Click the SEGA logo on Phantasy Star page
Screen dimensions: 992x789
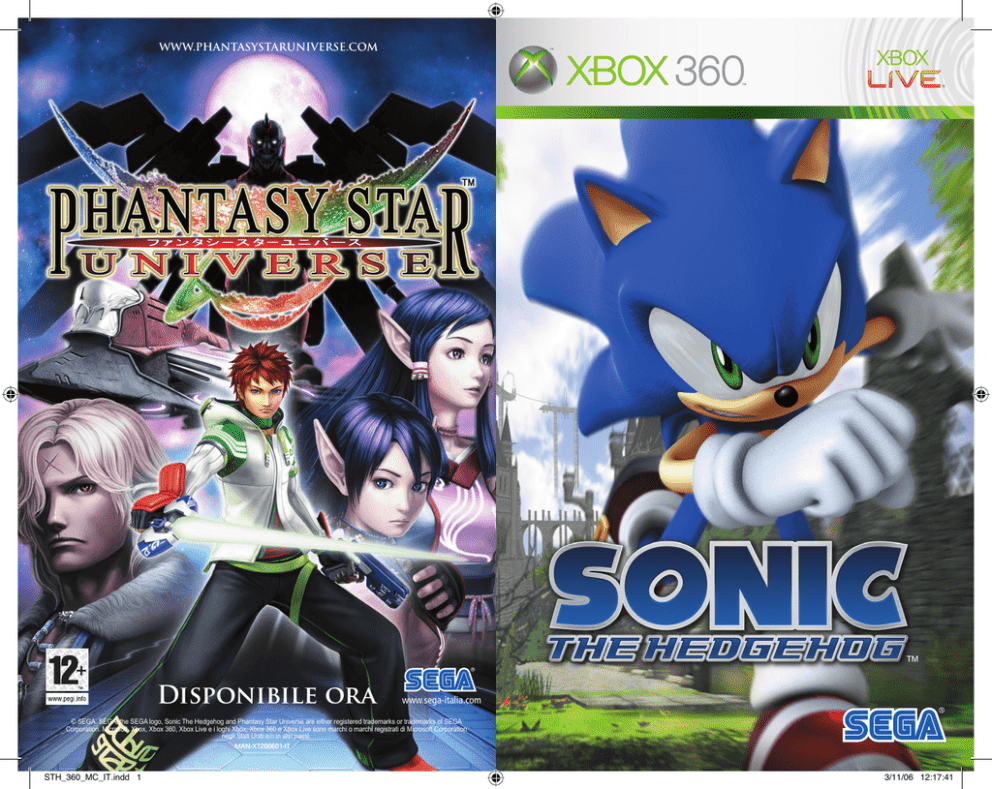pyautogui.click(x=440, y=680)
